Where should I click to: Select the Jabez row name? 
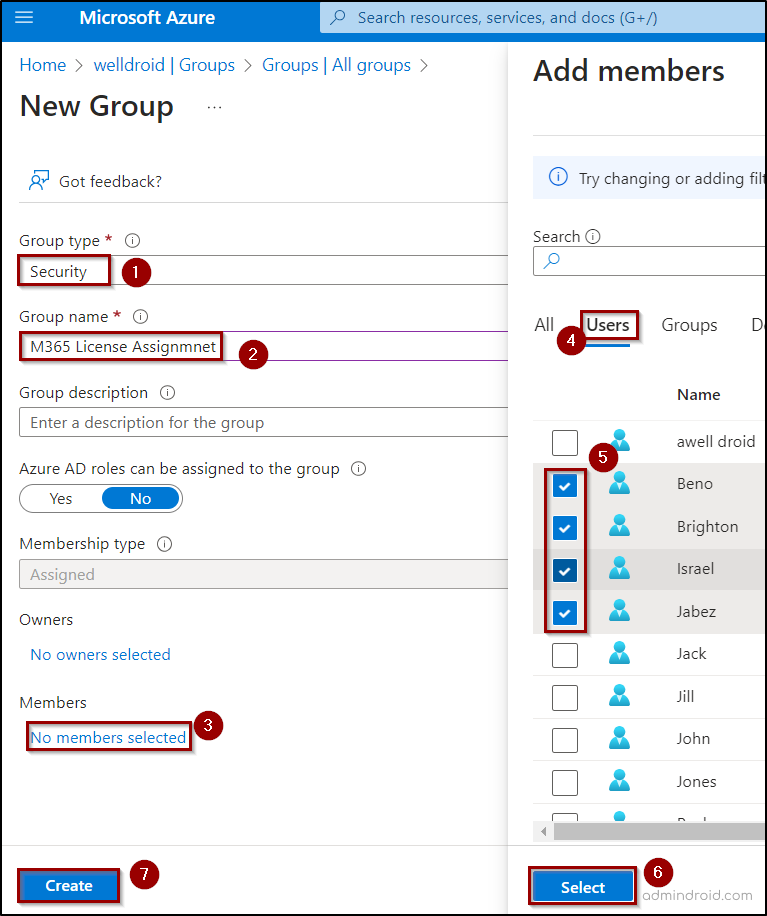(696, 612)
